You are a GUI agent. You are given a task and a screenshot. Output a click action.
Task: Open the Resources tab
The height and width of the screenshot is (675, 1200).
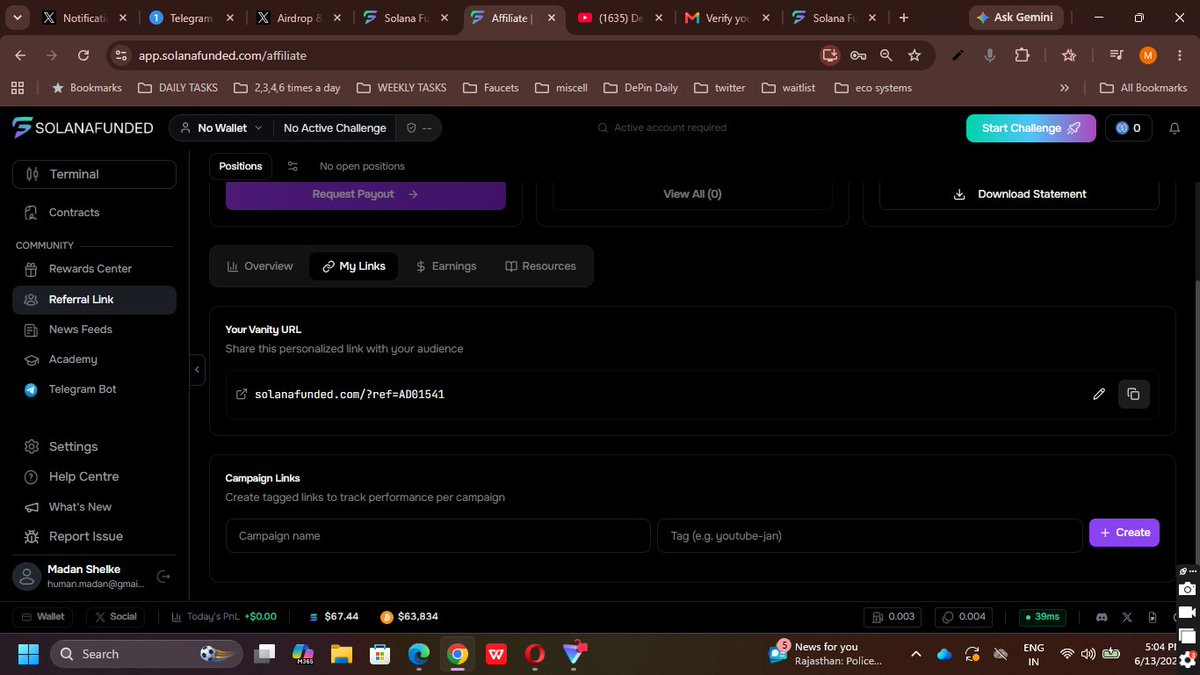point(541,266)
